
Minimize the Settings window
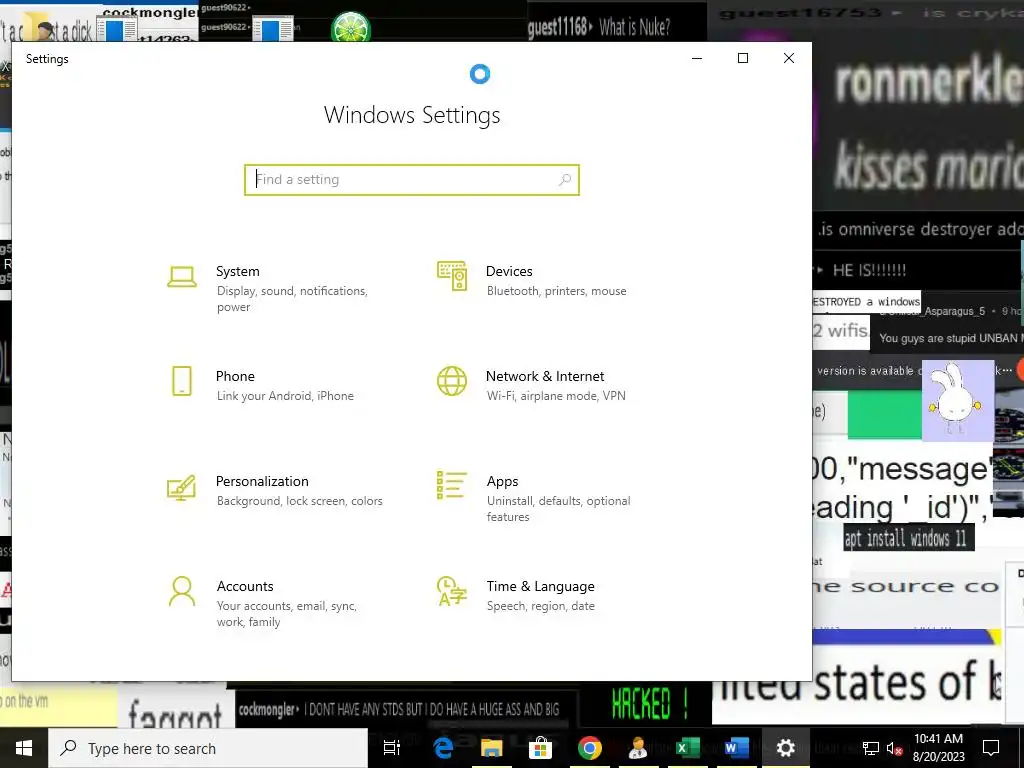tap(697, 58)
